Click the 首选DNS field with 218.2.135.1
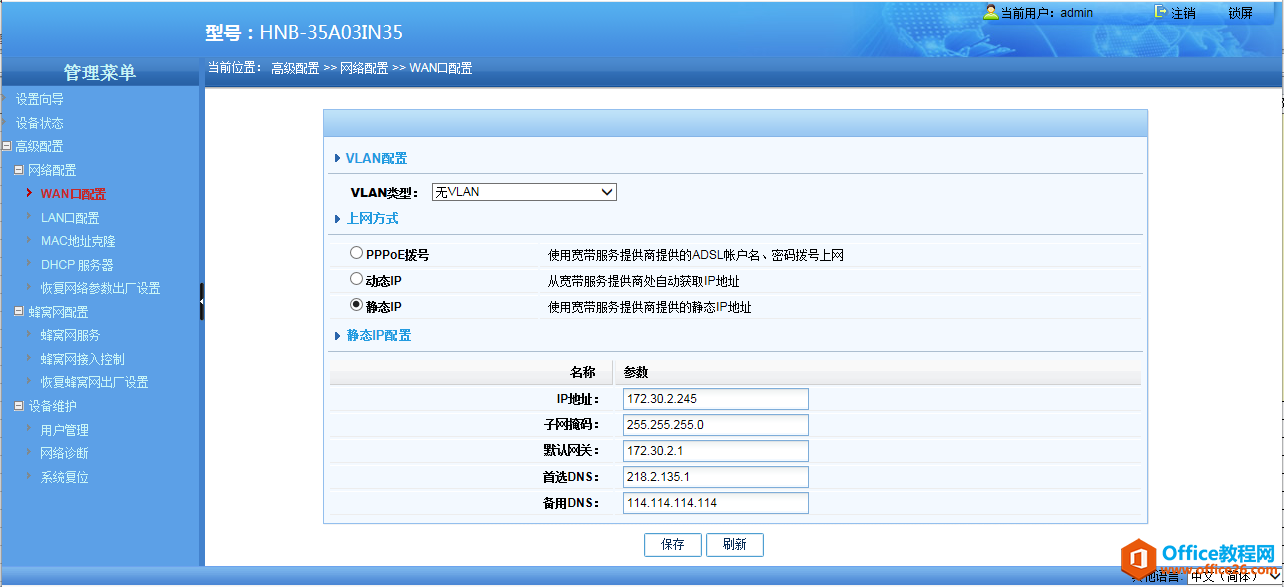The height and width of the screenshot is (587, 1284). (715, 477)
